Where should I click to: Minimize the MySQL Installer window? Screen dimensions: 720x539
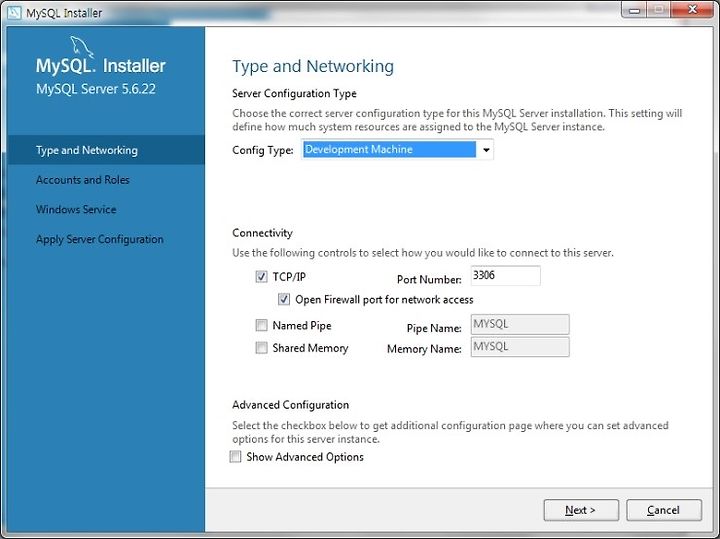634,10
